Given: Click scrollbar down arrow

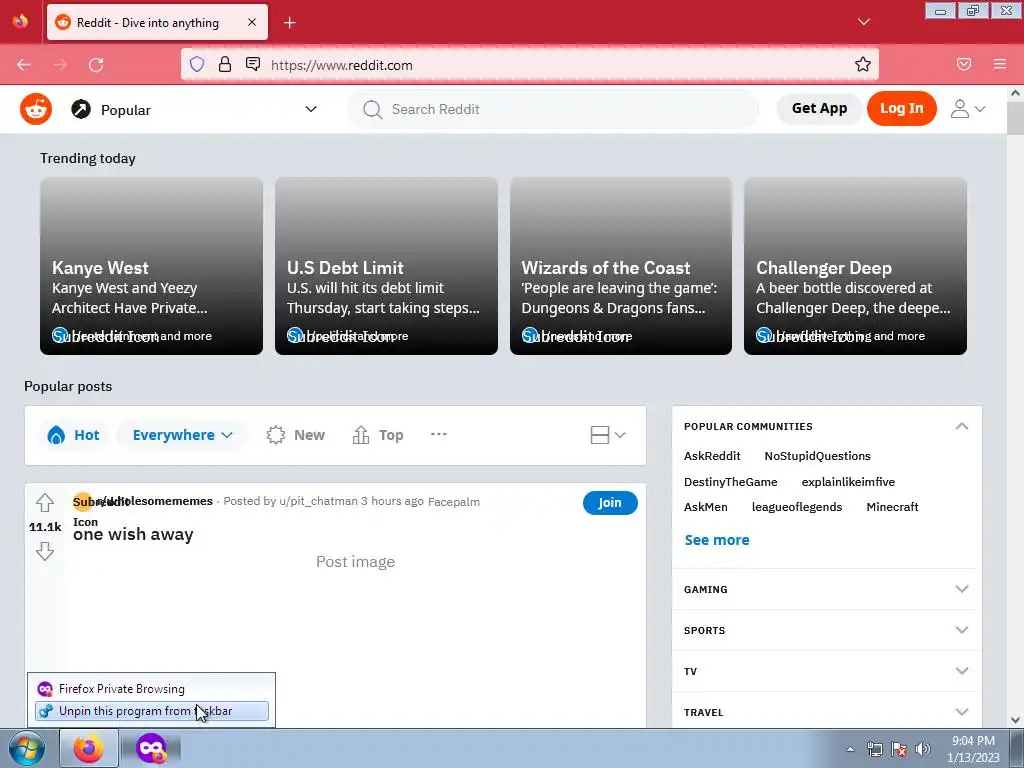Looking at the screenshot, I should (x=1015, y=720).
